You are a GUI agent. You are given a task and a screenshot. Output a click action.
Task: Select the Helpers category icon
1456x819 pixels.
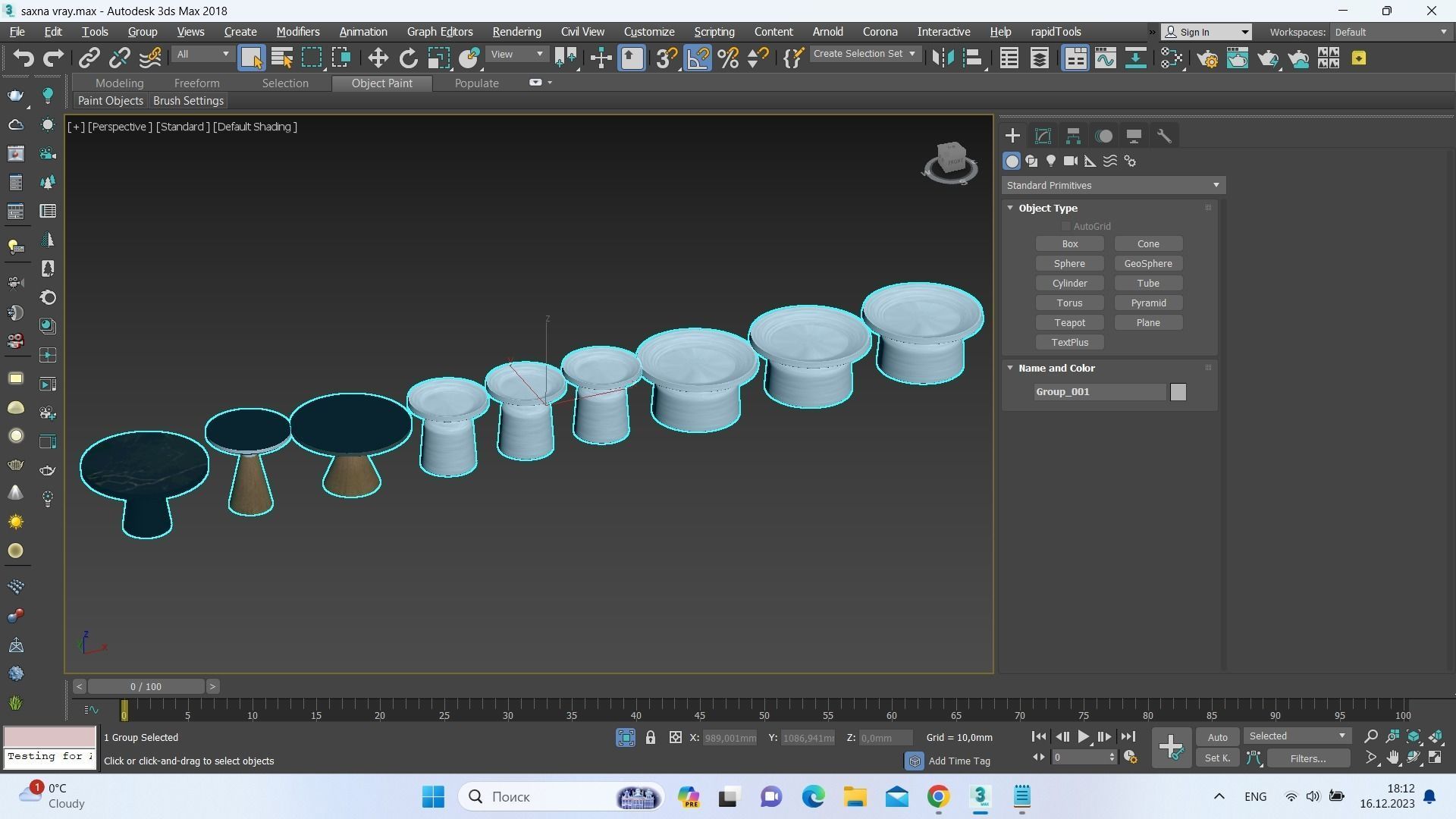[x=1090, y=161]
